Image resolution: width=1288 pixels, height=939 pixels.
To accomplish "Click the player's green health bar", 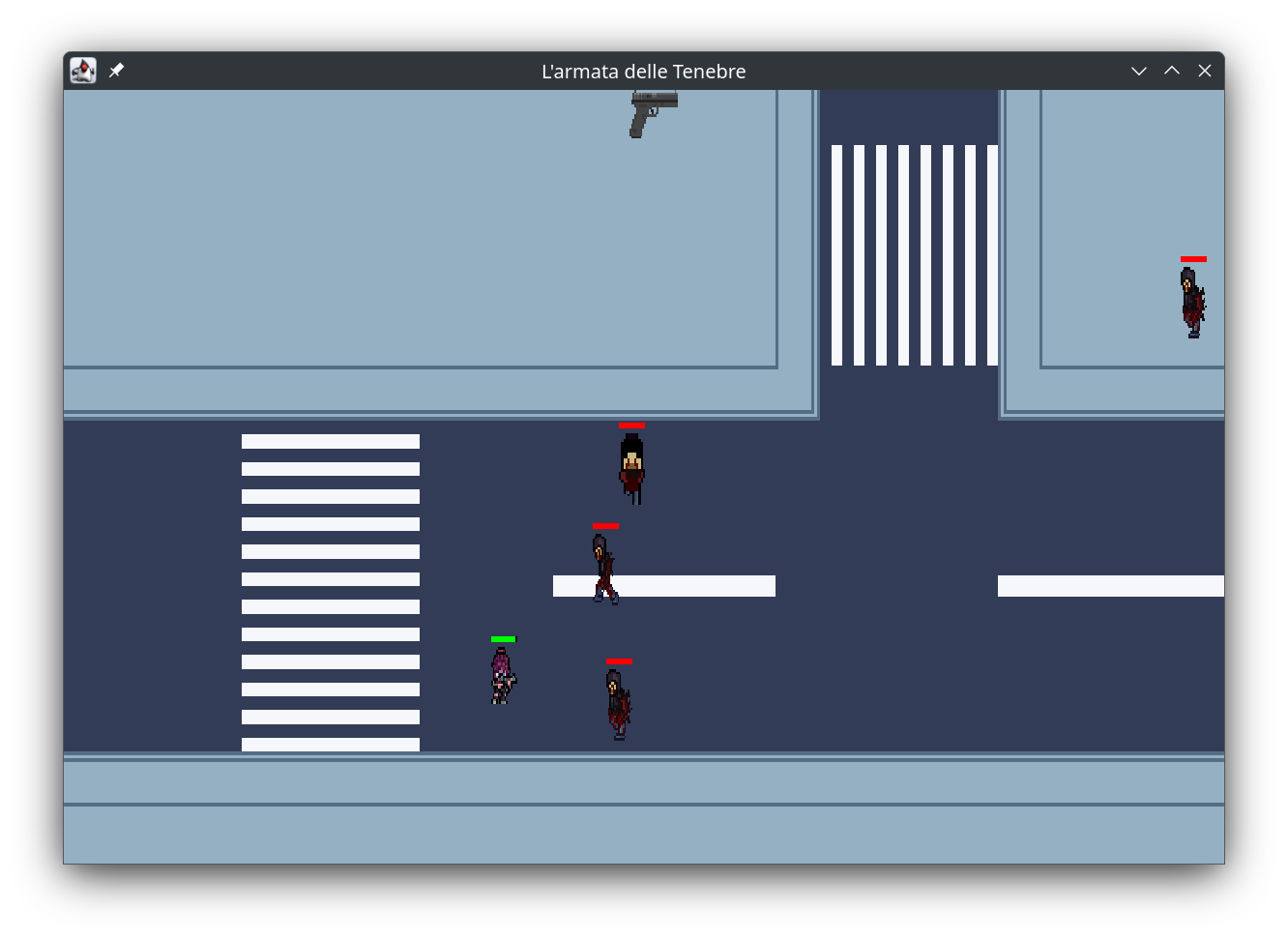I will click(x=503, y=639).
